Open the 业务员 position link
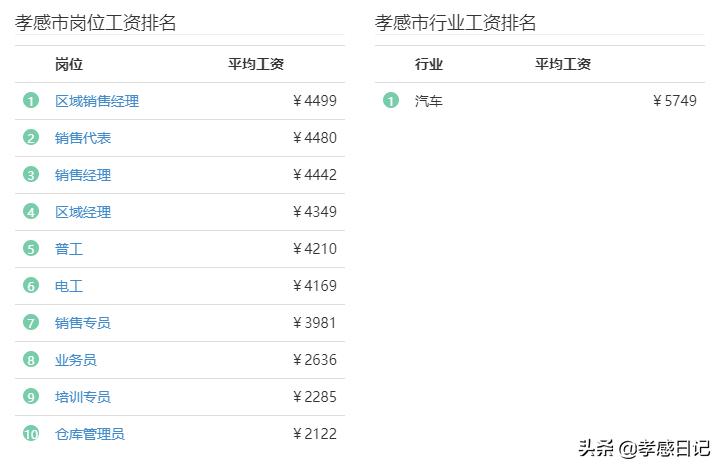Viewport: 724px width, 471px height. point(76,360)
